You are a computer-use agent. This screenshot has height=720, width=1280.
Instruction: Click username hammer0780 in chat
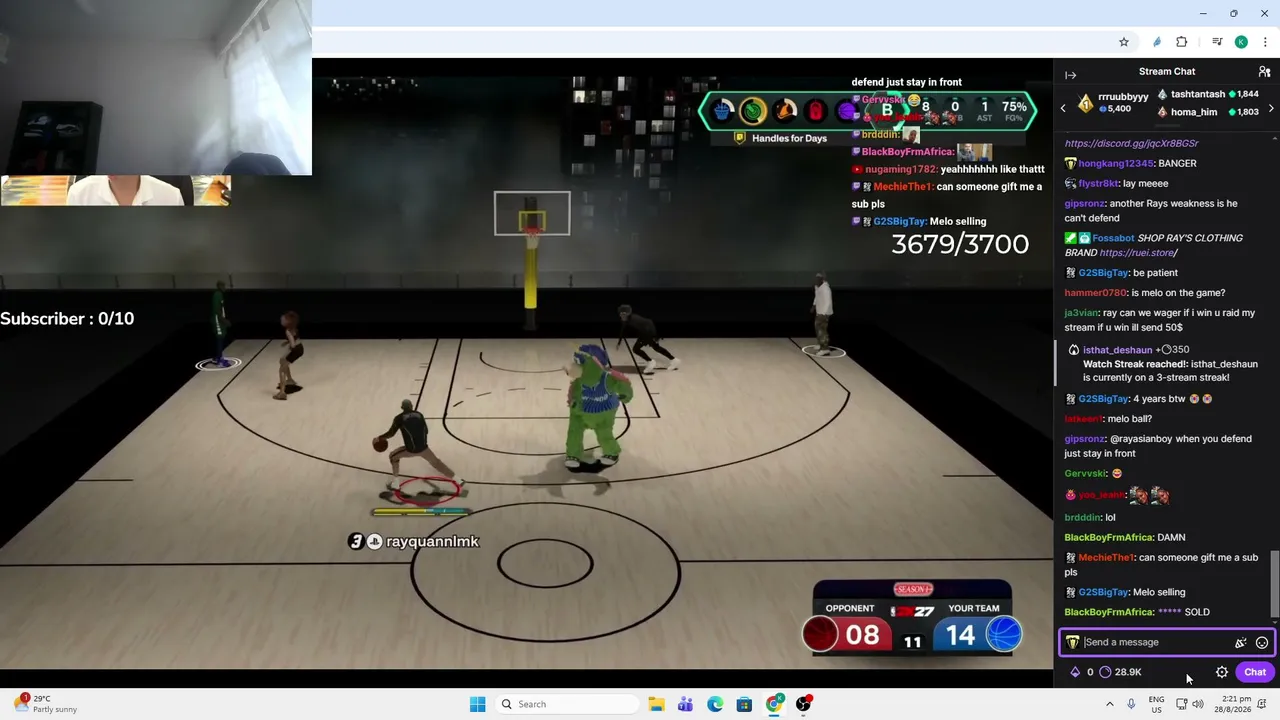(x=1095, y=293)
